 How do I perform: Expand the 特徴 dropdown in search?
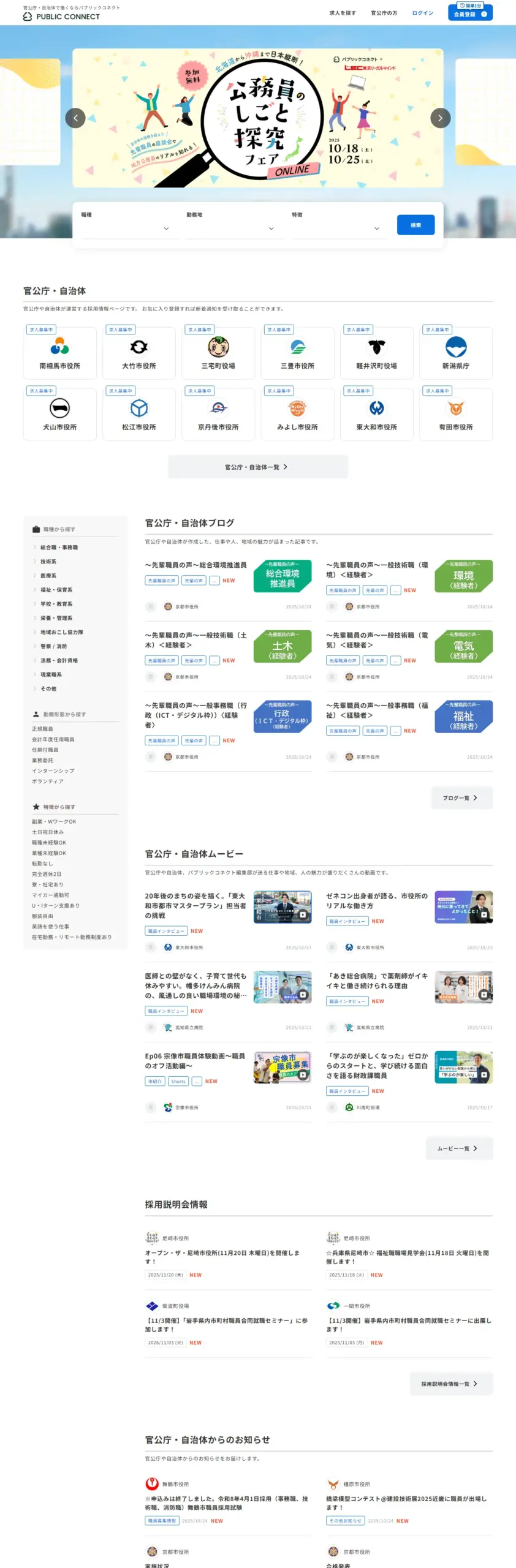[336, 228]
